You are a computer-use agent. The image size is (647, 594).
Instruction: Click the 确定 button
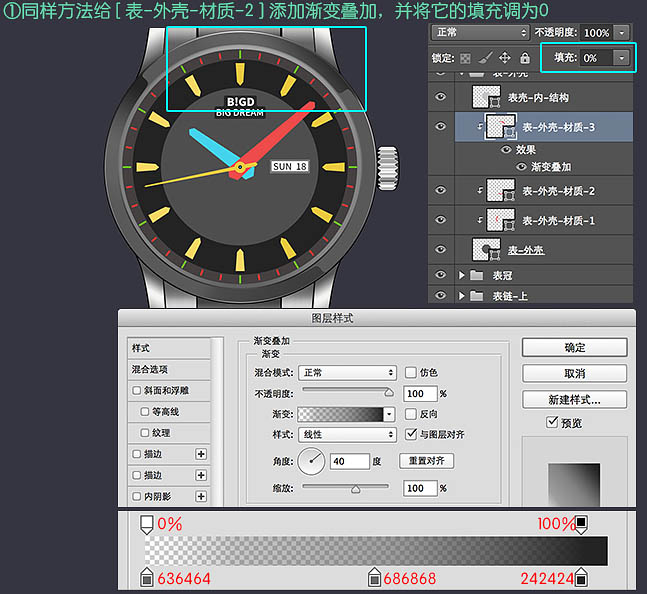pyautogui.click(x=574, y=348)
